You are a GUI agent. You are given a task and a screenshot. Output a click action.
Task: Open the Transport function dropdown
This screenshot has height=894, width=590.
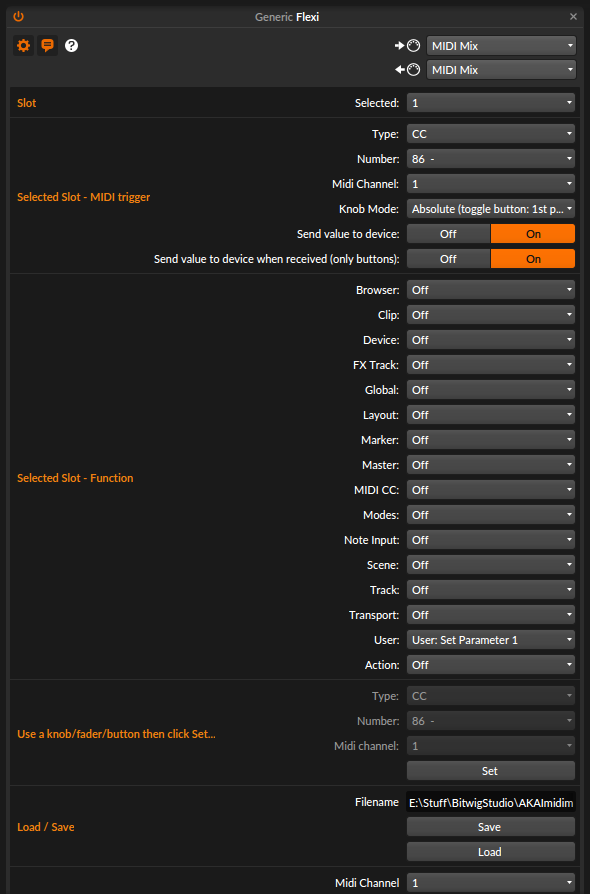(491, 615)
